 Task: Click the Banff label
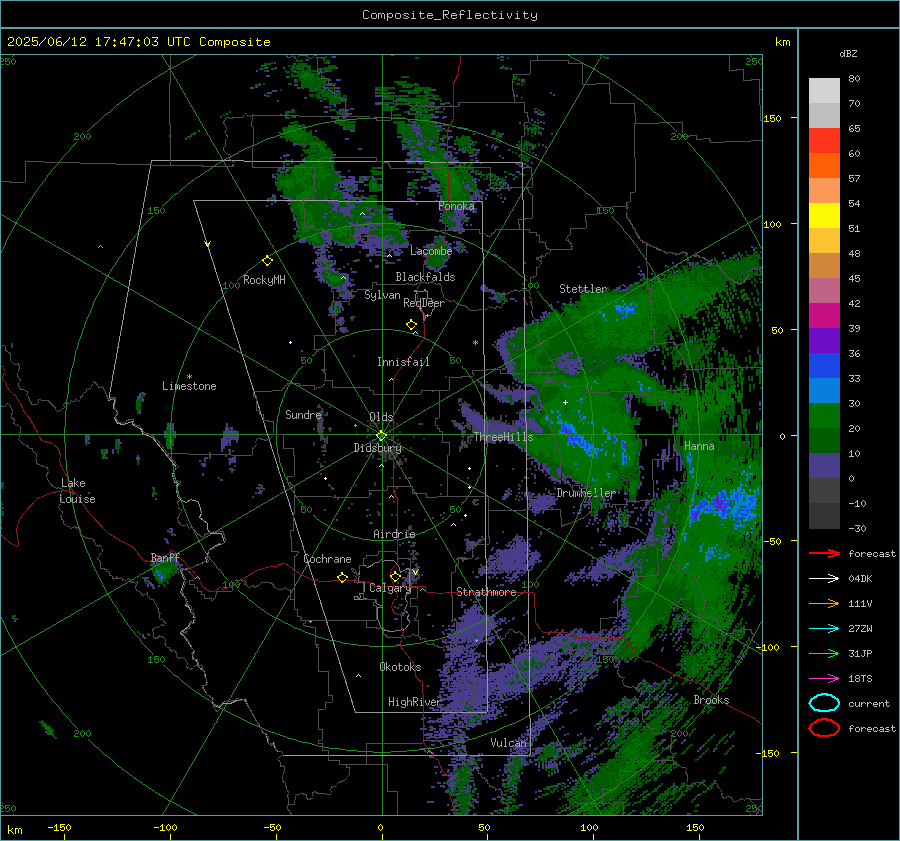click(x=165, y=558)
